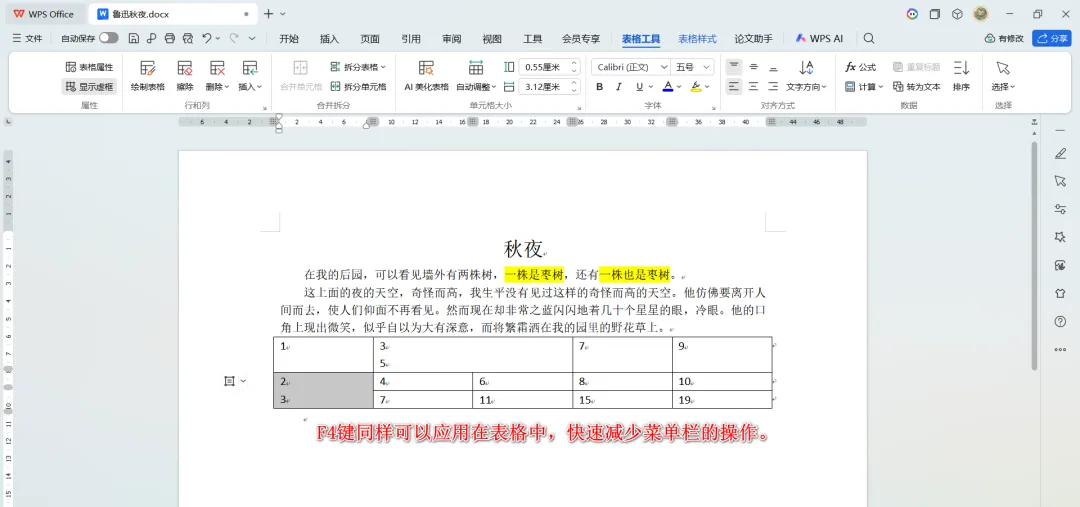Center cell text horizontally

click(x=754, y=87)
